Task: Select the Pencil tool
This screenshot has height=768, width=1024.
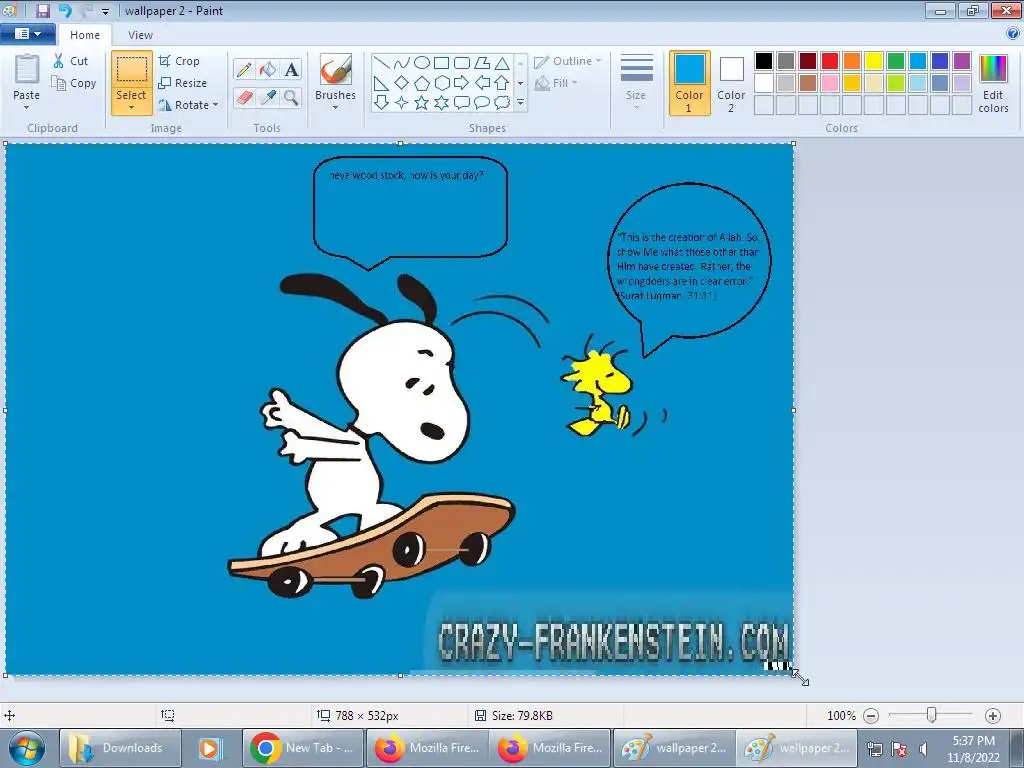Action: coord(244,69)
